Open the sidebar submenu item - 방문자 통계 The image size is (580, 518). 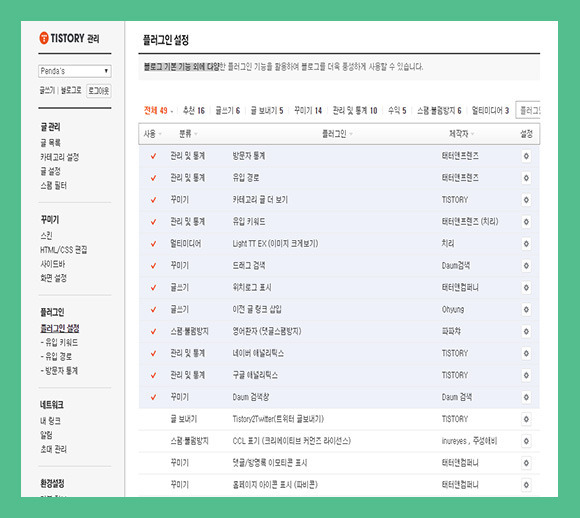(x=59, y=371)
